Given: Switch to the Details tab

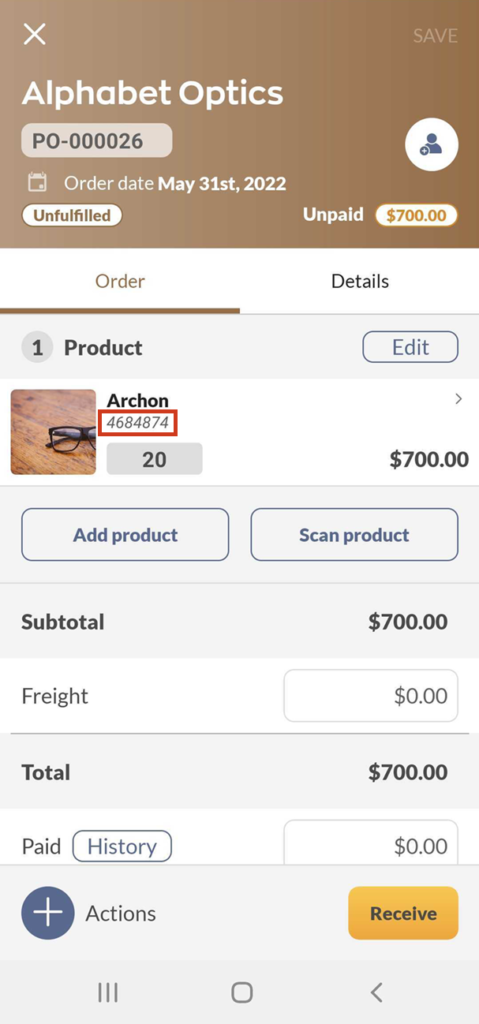Looking at the screenshot, I should click(x=360, y=281).
